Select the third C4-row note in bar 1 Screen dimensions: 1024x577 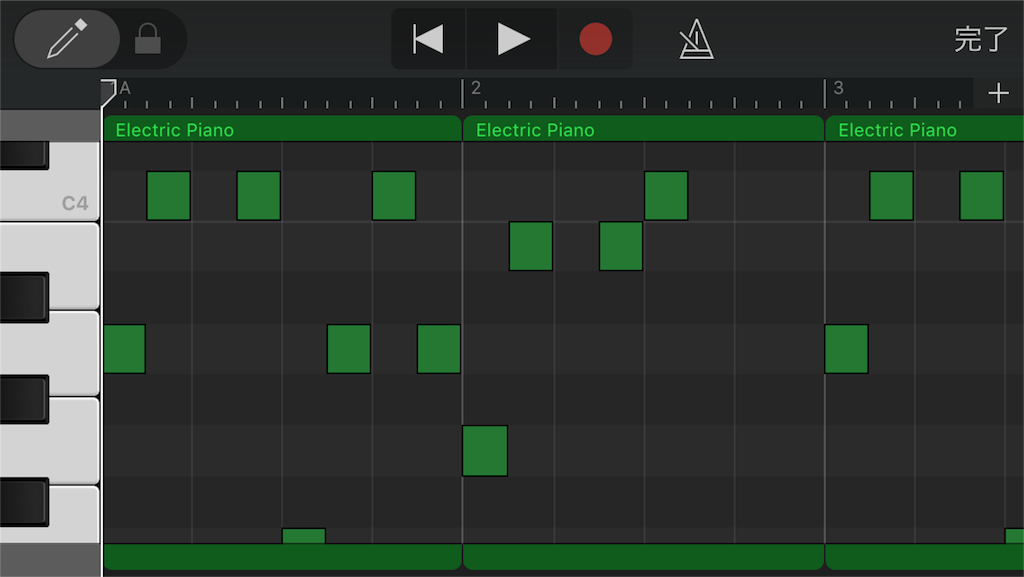394,196
